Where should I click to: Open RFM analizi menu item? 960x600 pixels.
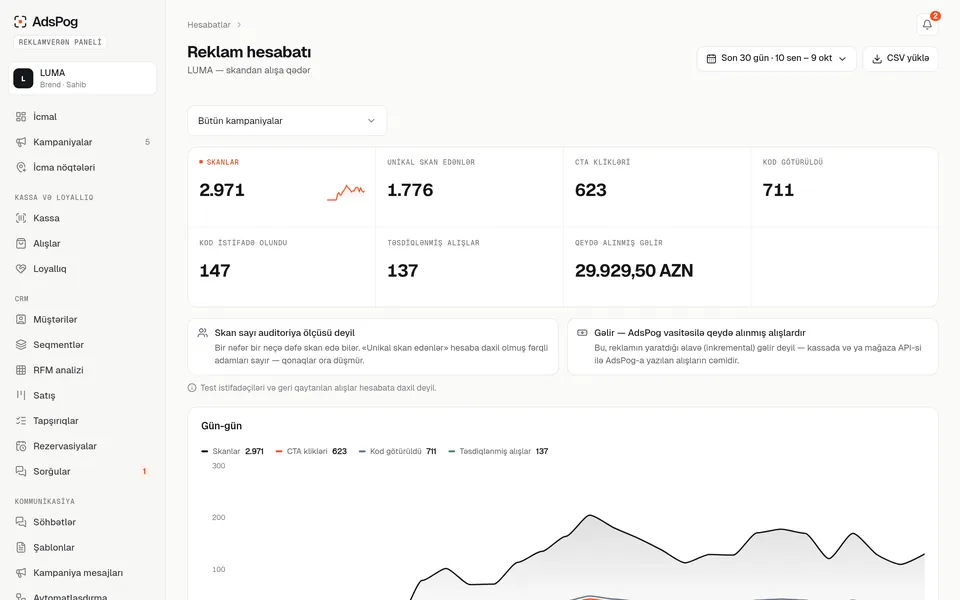tap(83, 370)
